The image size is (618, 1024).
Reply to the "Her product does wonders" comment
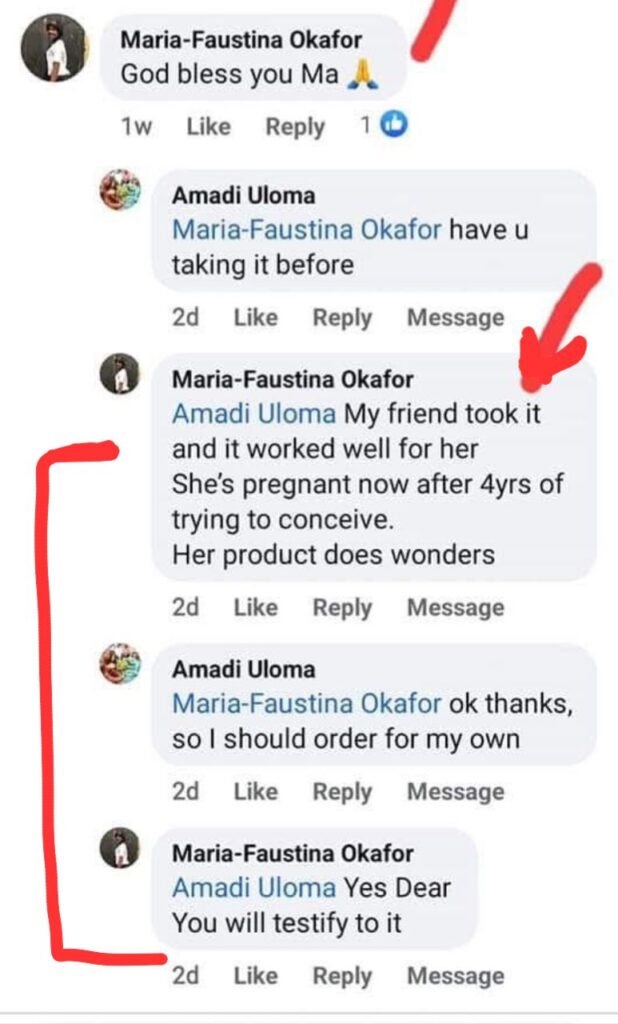pyautogui.click(x=342, y=608)
